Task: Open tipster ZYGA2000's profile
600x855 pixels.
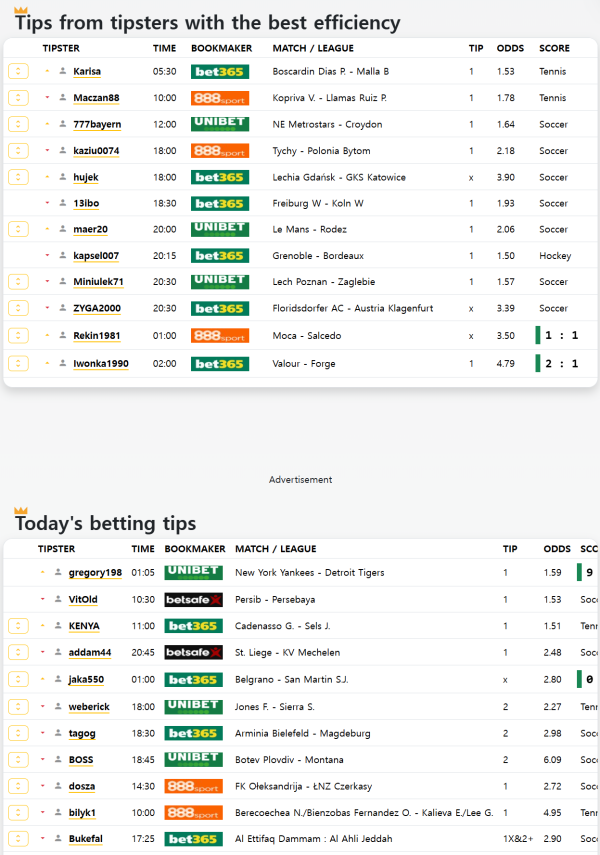Action: (x=97, y=308)
